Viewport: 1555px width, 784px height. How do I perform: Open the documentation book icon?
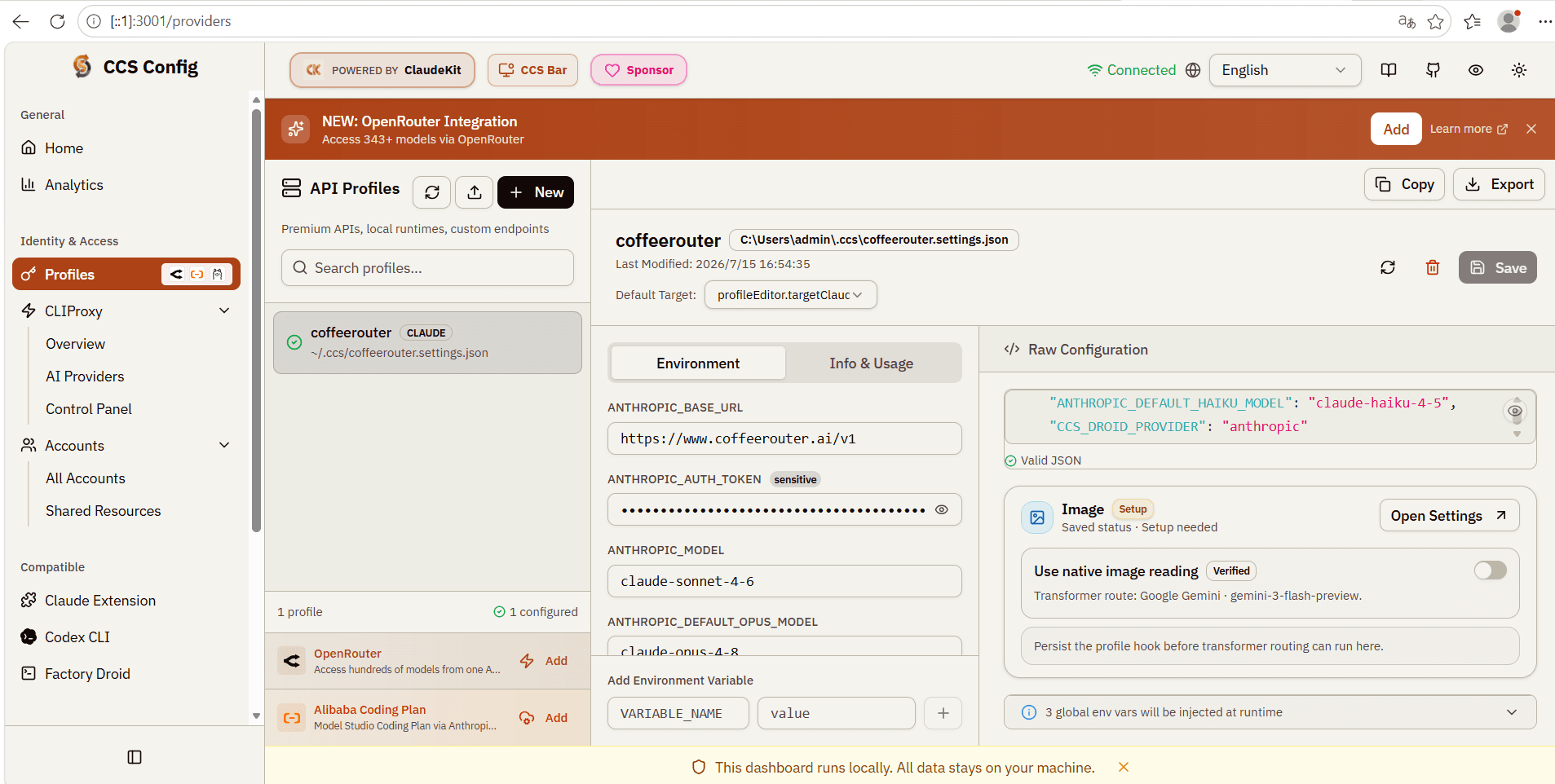point(1389,70)
